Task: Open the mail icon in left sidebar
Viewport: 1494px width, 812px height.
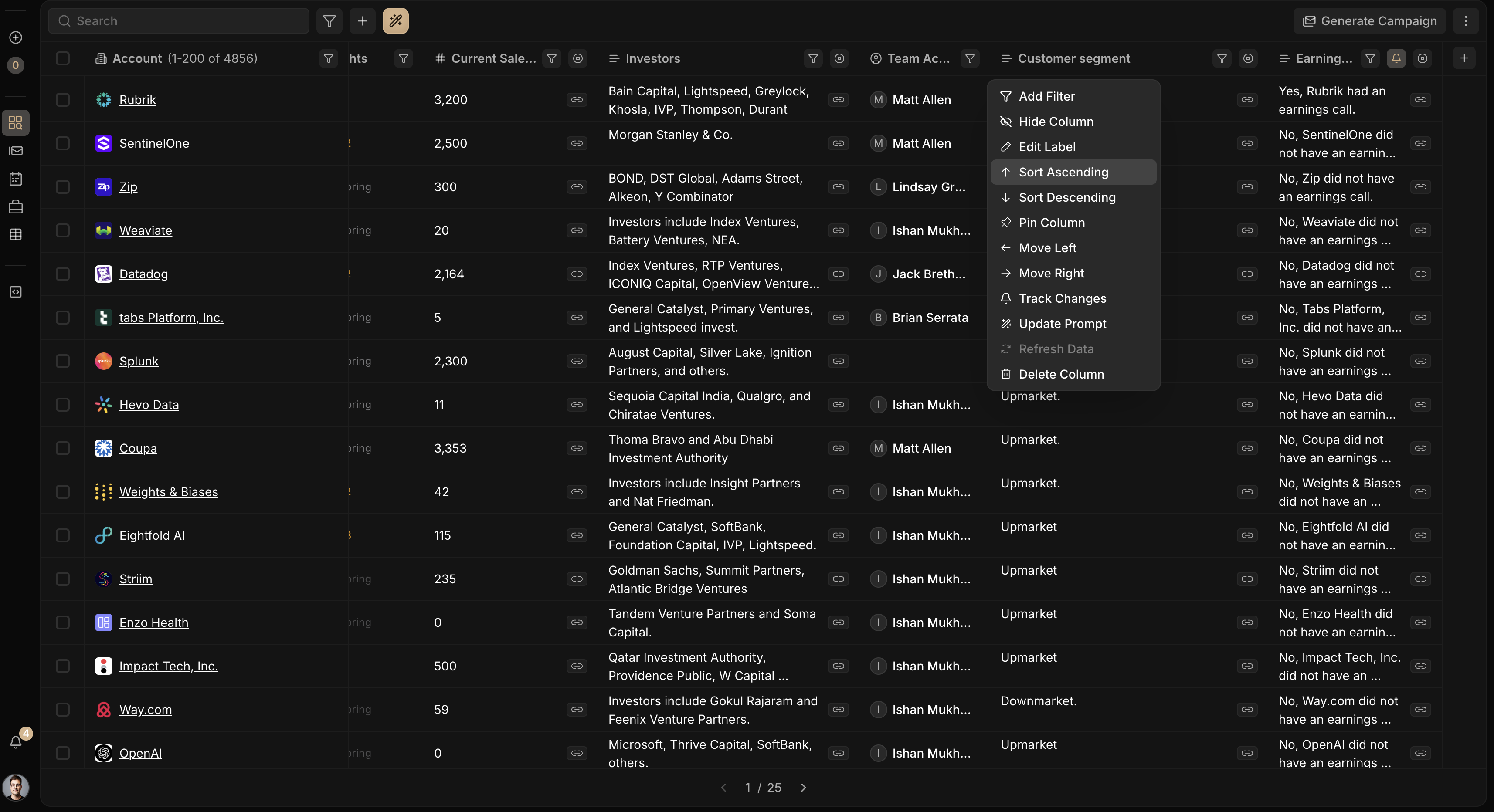Action: [x=16, y=151]
